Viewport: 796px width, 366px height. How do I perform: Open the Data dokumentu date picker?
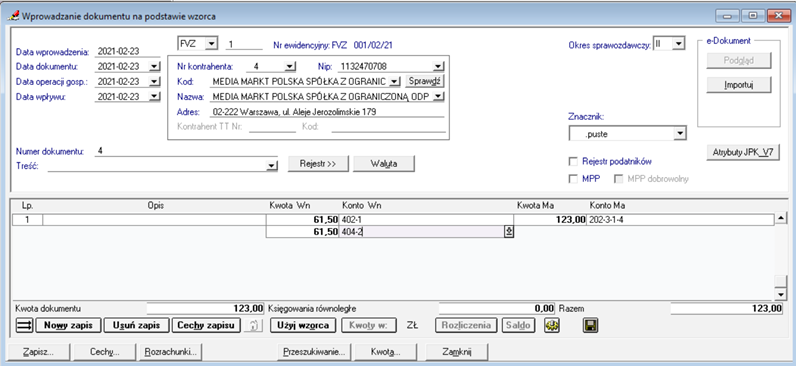pos(155,66)
